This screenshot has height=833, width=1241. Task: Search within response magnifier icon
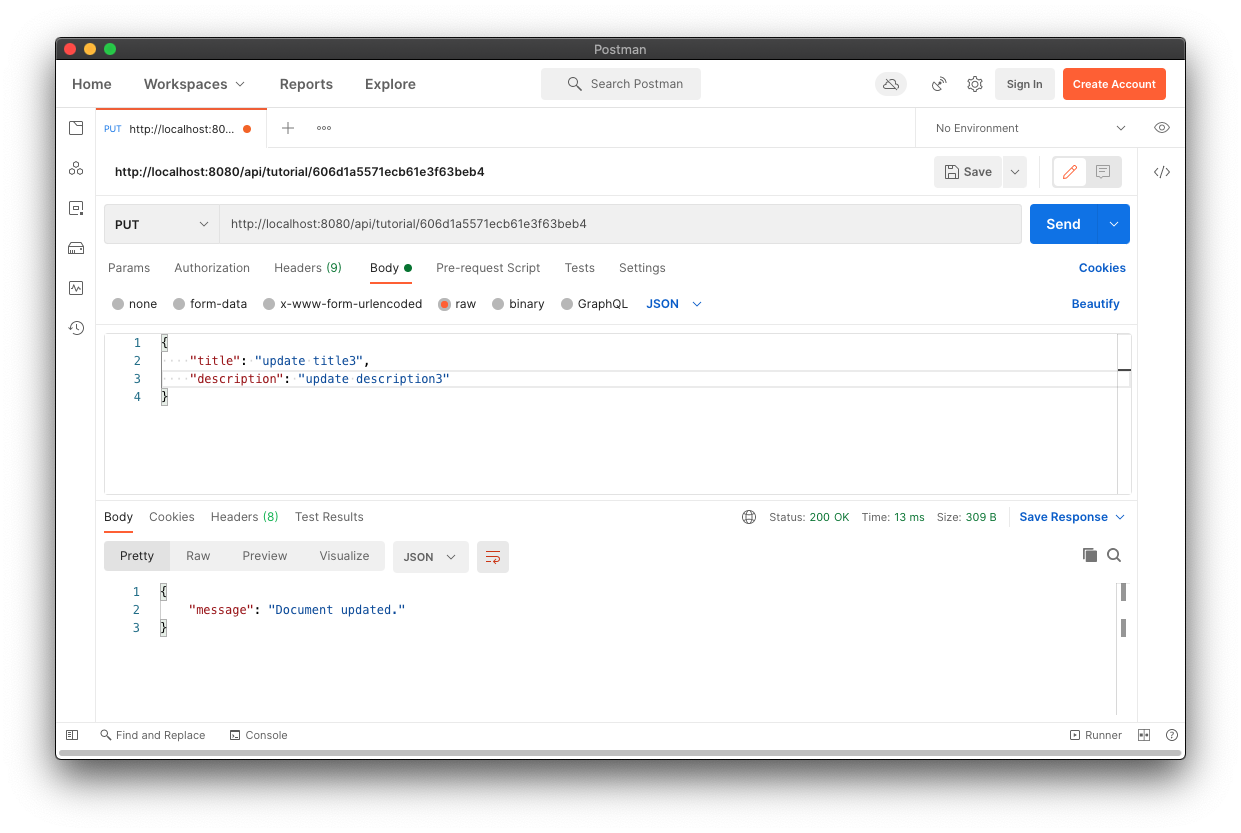tap(1114, 555)
